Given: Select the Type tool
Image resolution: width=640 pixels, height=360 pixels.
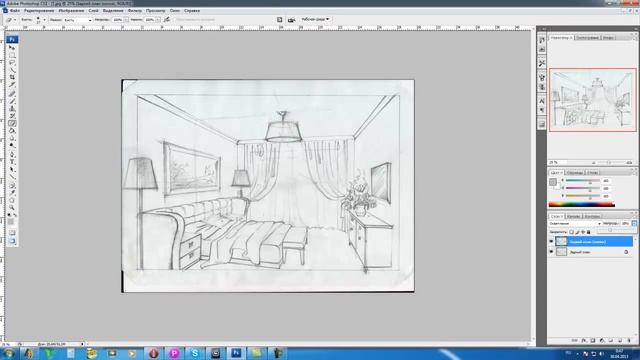Looking at the screenshot, I should point(12,162).
